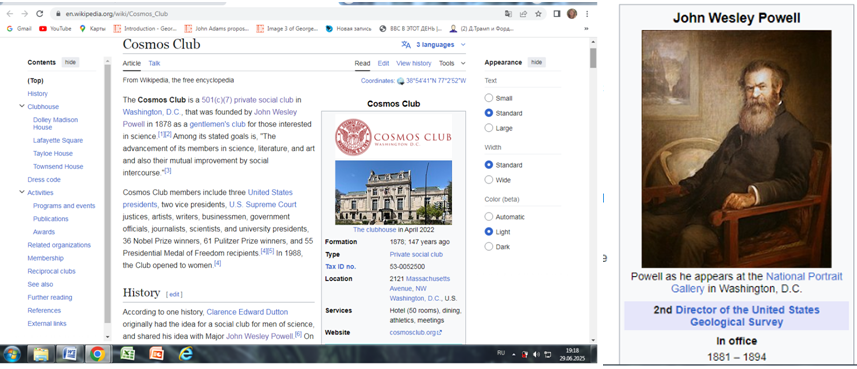
Task: Click the volume speaker icon in system tray
Action: point(536,354)
